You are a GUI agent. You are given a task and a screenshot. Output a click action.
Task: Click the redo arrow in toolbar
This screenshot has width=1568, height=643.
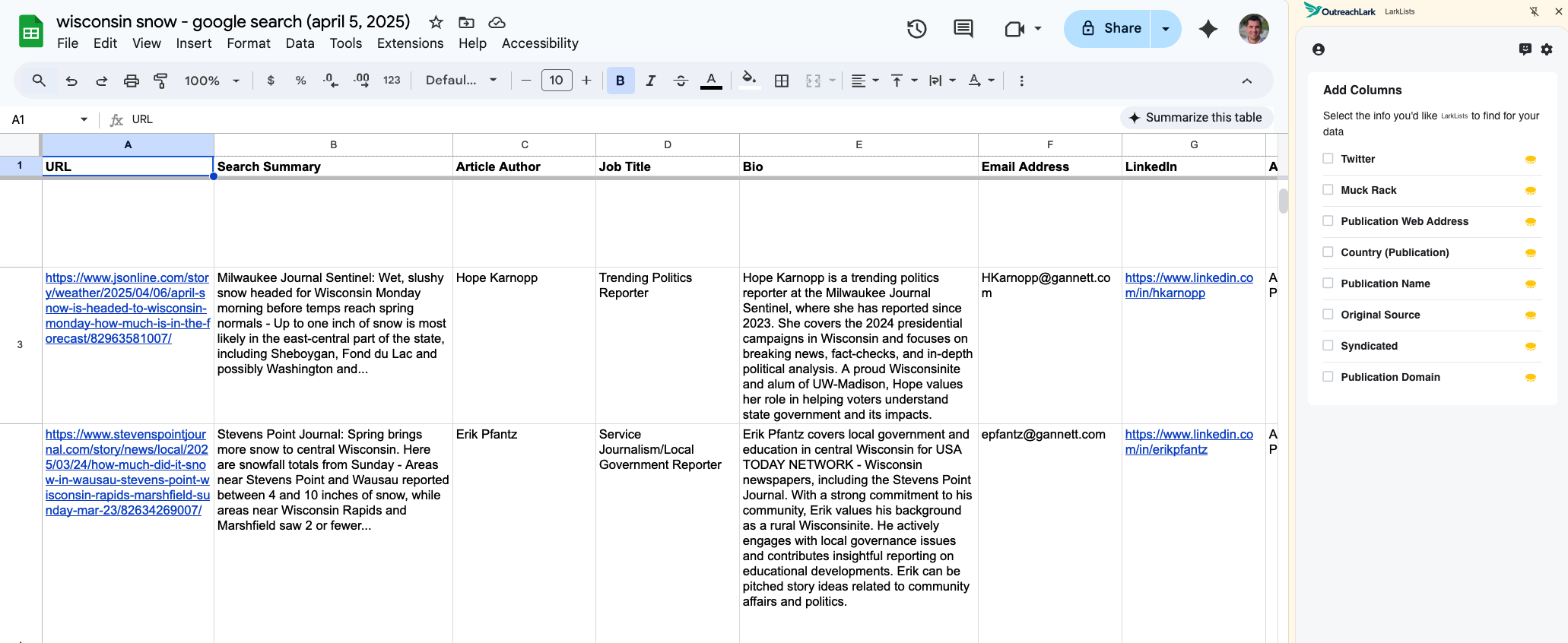point(101,81)
